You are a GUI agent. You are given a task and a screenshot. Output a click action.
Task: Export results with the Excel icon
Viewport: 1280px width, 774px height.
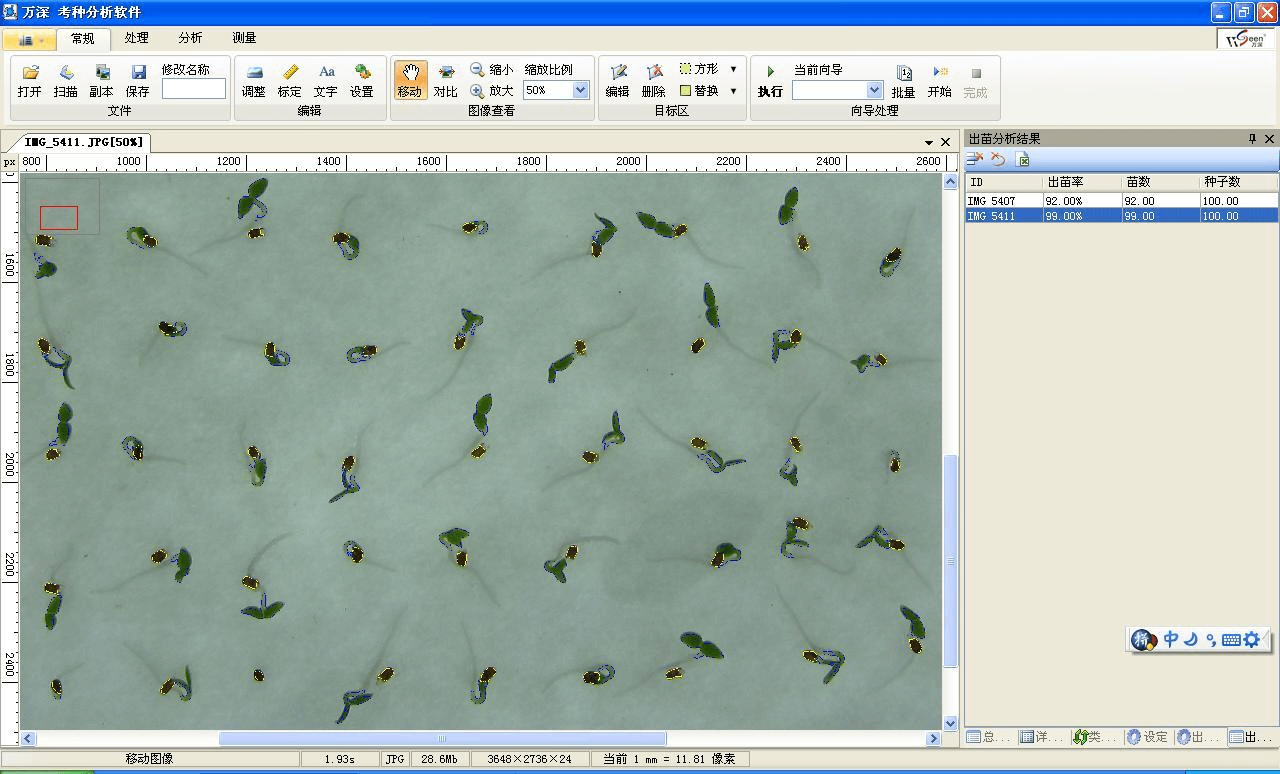pos(1023,160)
